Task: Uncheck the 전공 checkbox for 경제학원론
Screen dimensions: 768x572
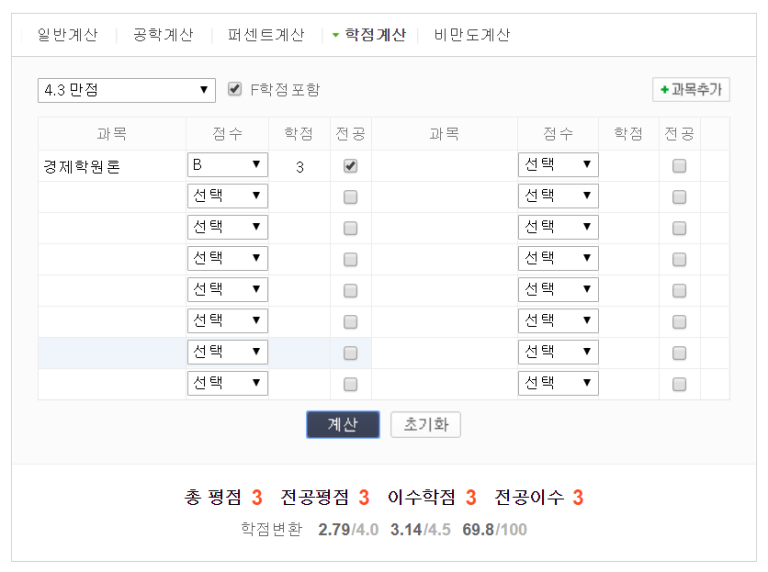Action: coord(350,166)
